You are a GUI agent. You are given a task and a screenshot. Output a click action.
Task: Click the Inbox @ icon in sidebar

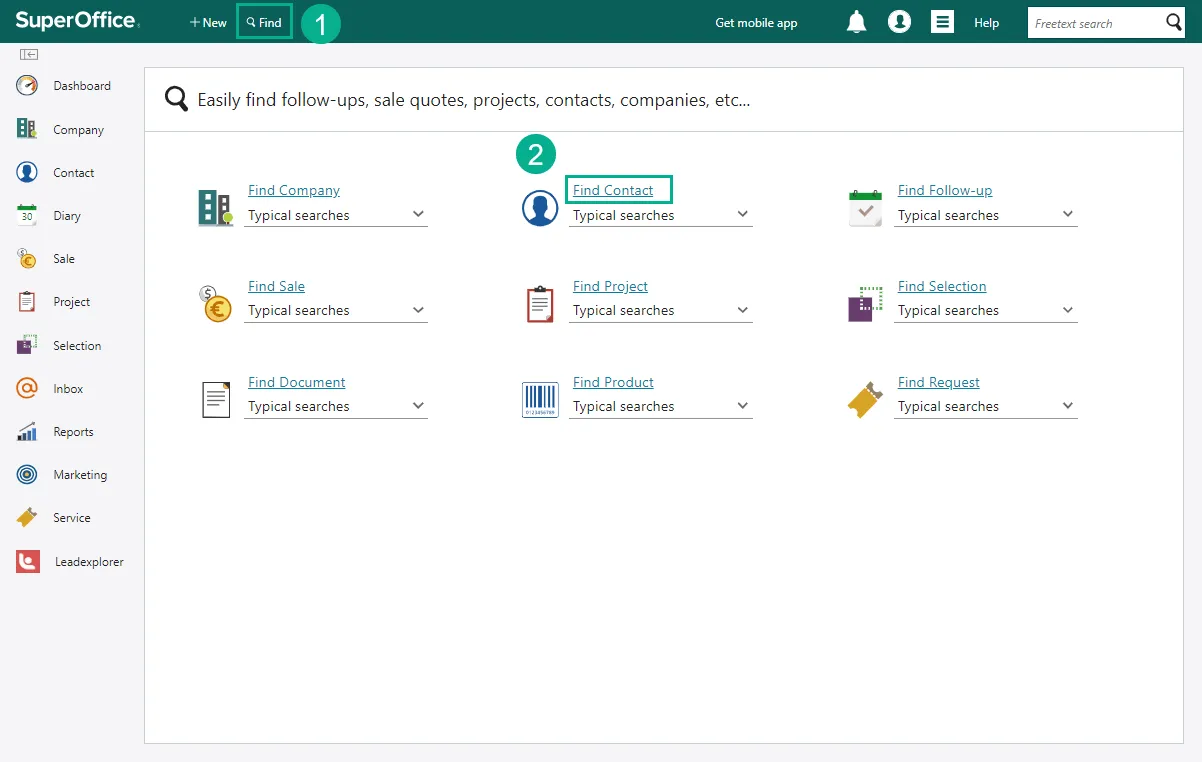point(27,389)
